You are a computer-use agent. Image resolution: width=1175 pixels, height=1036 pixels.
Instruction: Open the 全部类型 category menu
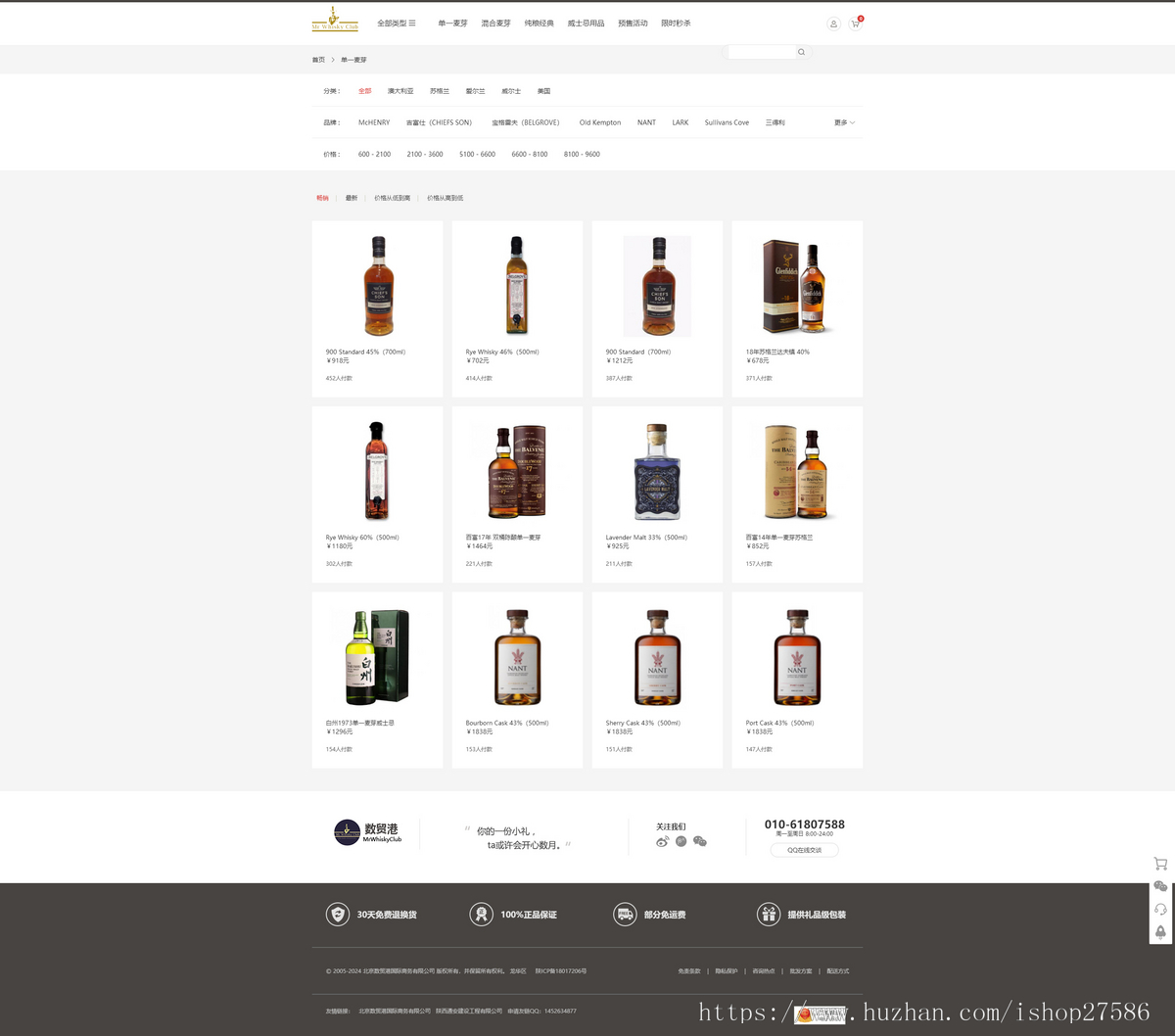click(x=397, y=24)
